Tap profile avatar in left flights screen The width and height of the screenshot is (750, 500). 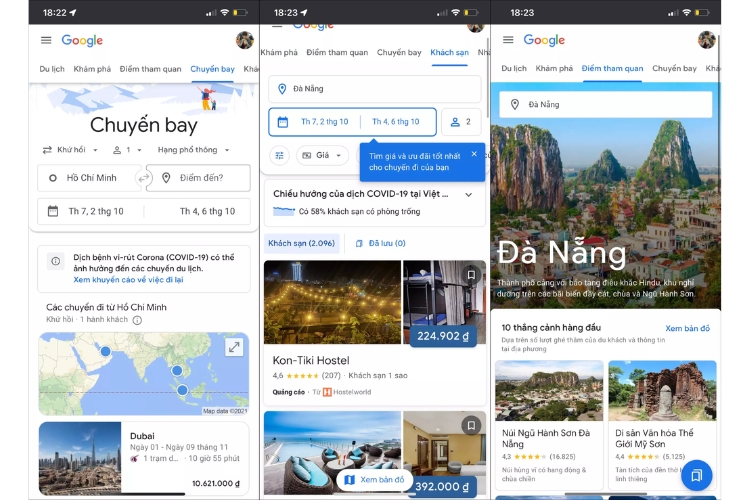click(245, 40)
